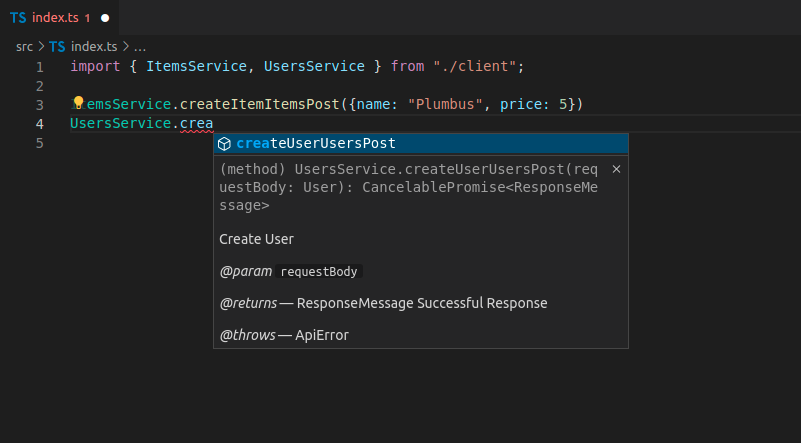Click the TS icon in the breadcrumb bar
801x443 pixels.
pyautogui.click(x=57, y=46)
